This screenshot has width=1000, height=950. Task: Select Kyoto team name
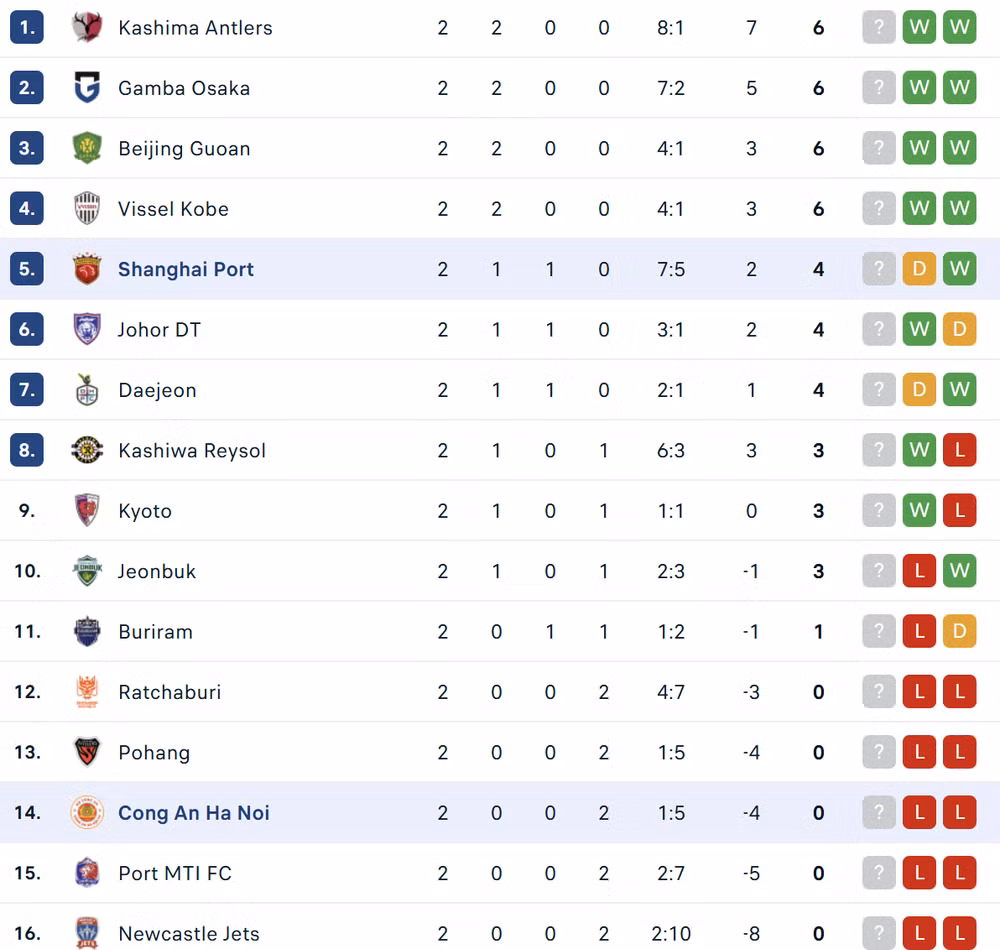coord(145,511)
